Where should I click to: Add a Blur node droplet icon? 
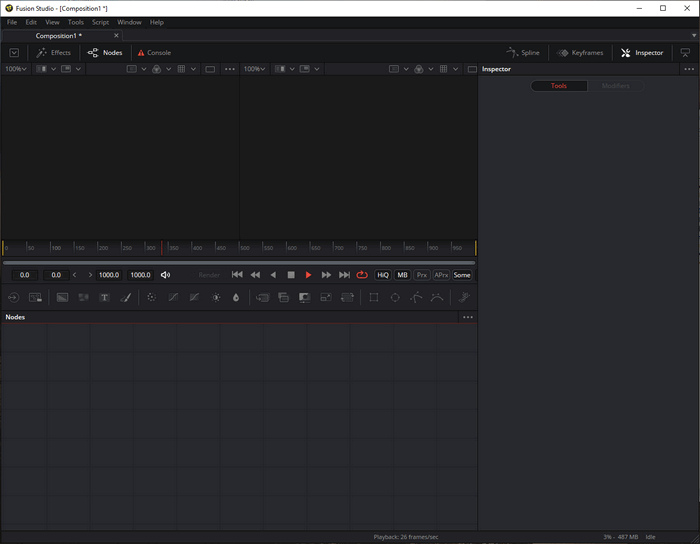click(x=236, y=297)
